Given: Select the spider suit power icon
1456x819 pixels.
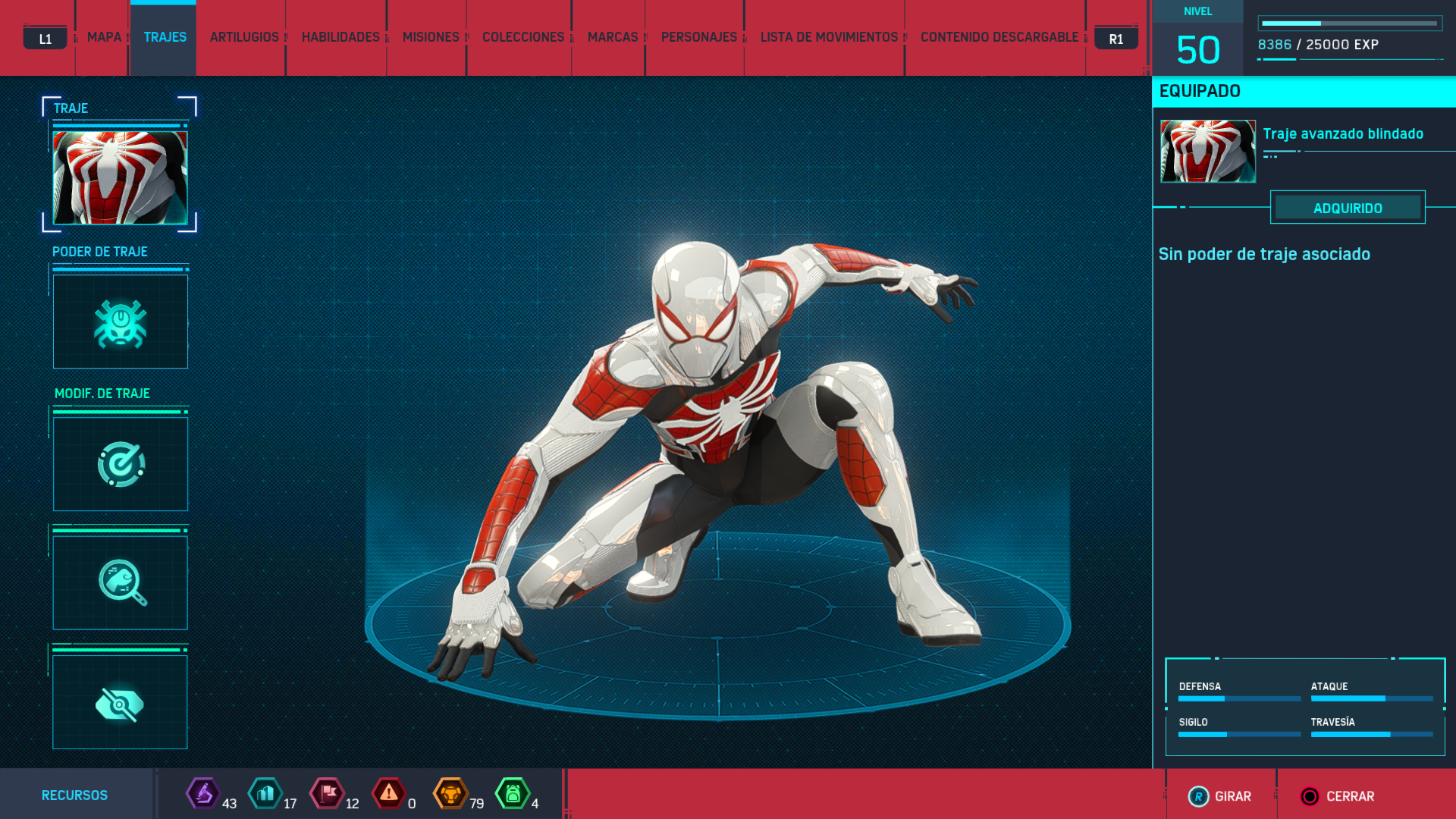Looking at the screenshot, I should 121,322.
